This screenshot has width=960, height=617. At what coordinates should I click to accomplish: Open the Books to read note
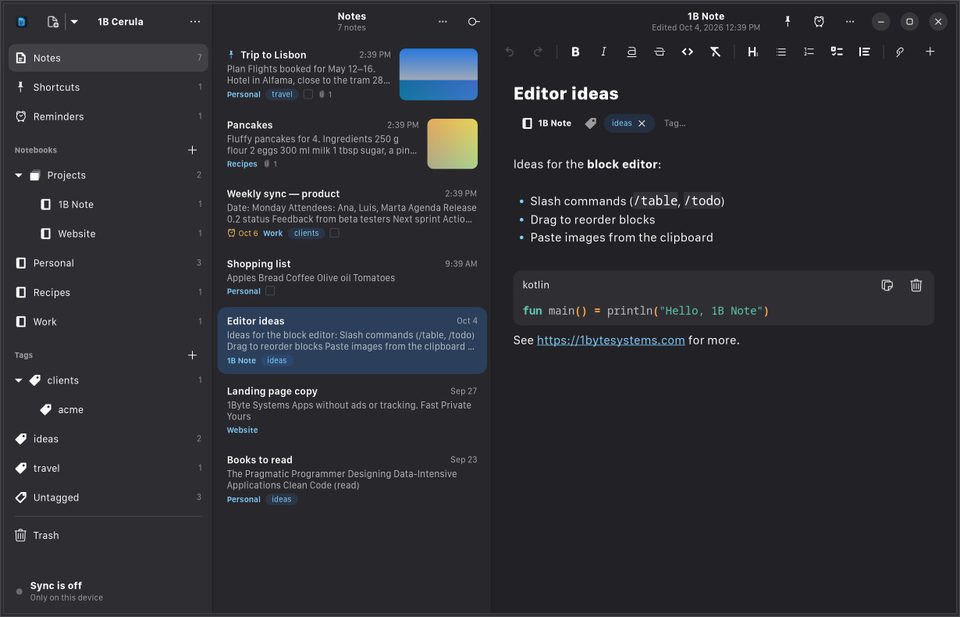point(352,479)
